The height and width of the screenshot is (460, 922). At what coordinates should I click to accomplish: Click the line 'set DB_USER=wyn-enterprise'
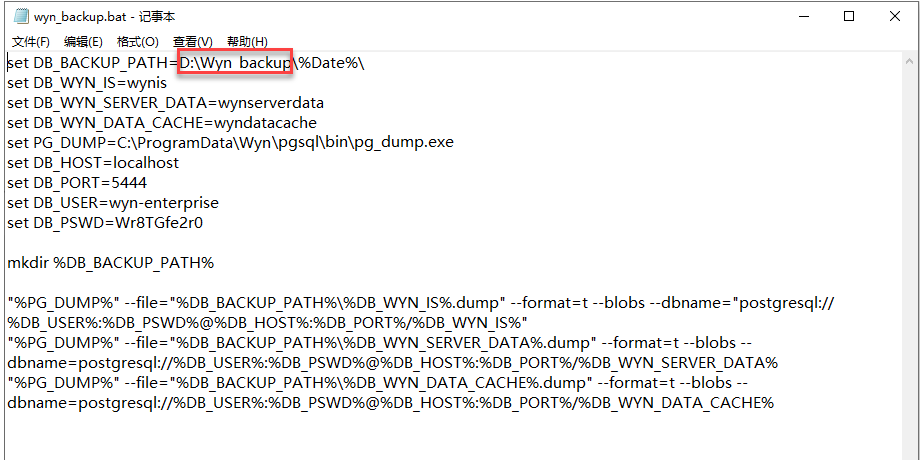pyautogui.click(x=113, y=203)
